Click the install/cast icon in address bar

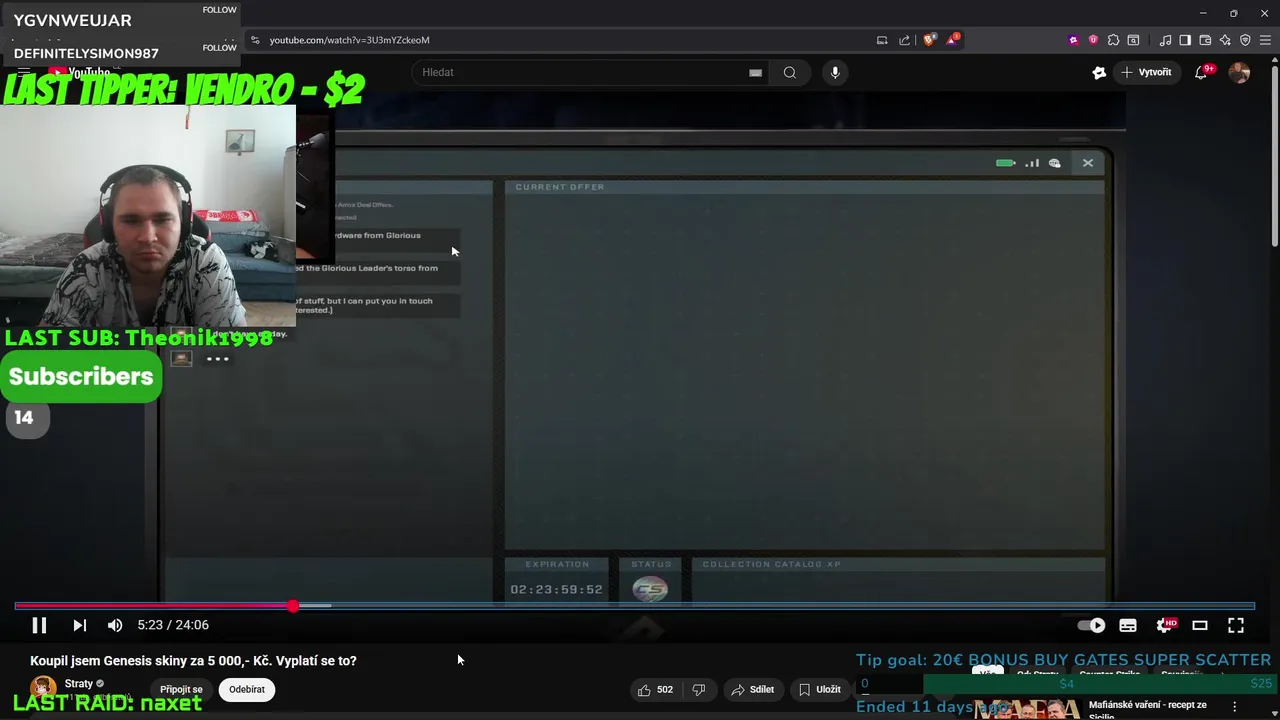tap(882, 40)
